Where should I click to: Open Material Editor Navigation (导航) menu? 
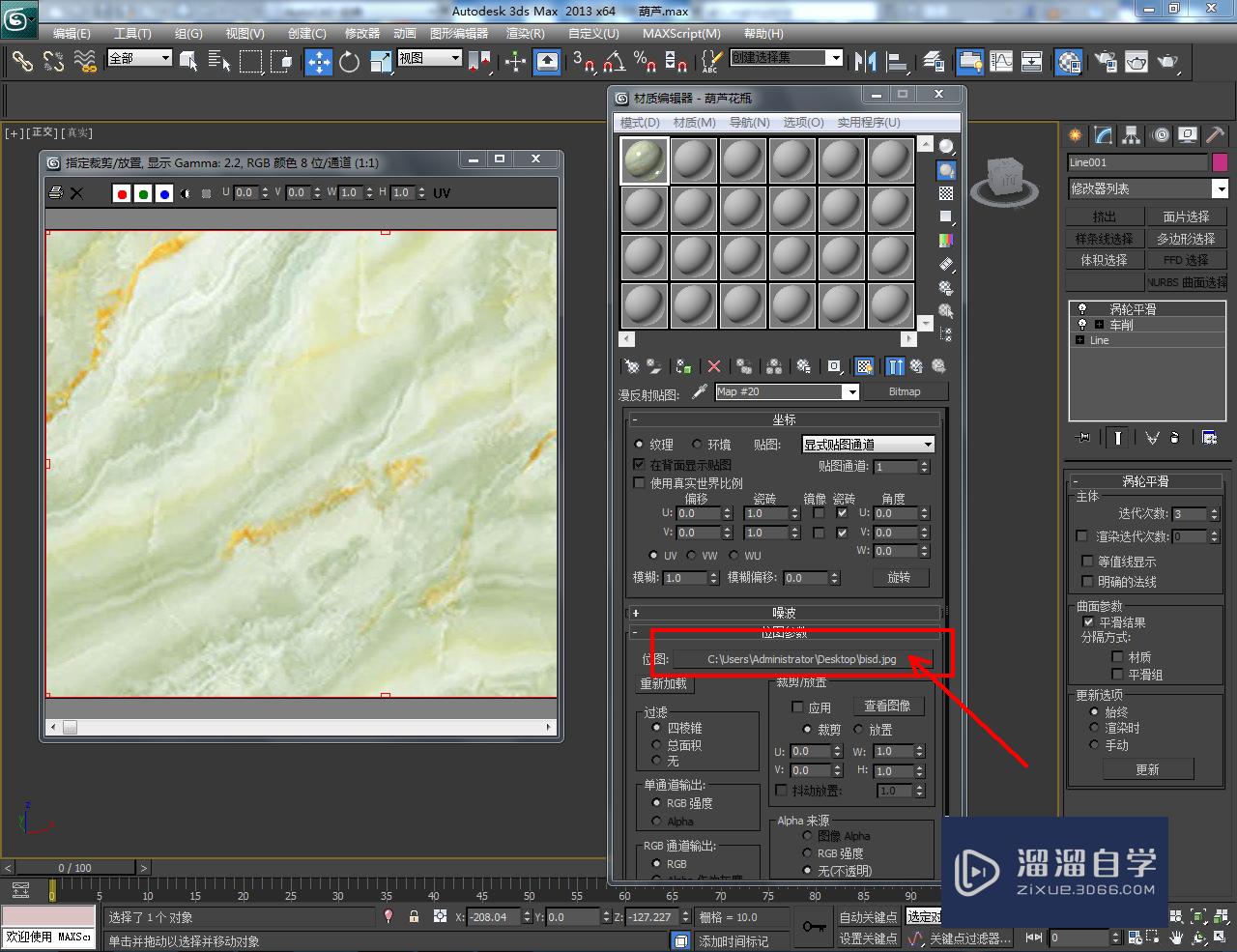(750, 122)
